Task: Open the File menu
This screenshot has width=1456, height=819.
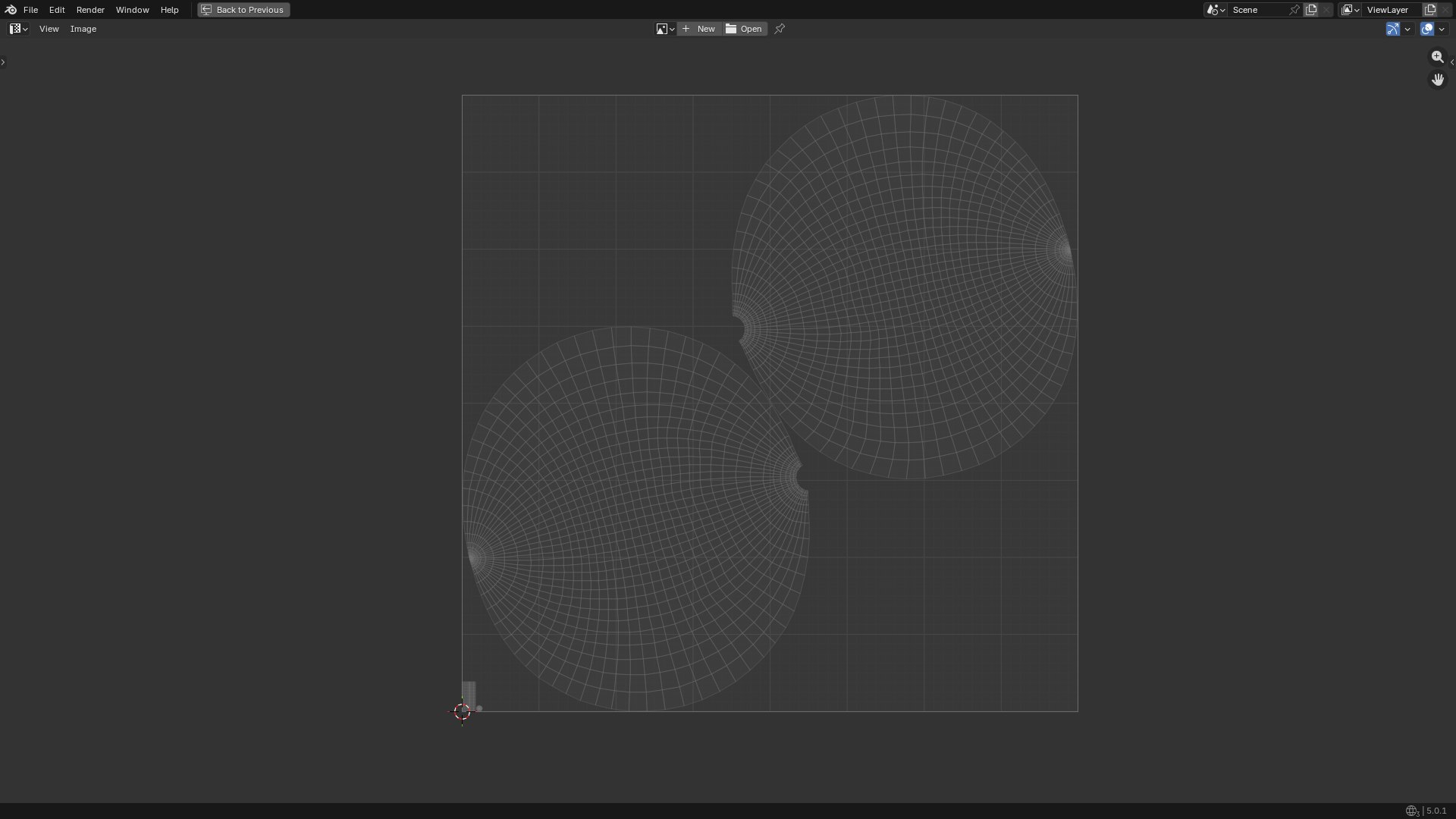Action: point(30,10)
